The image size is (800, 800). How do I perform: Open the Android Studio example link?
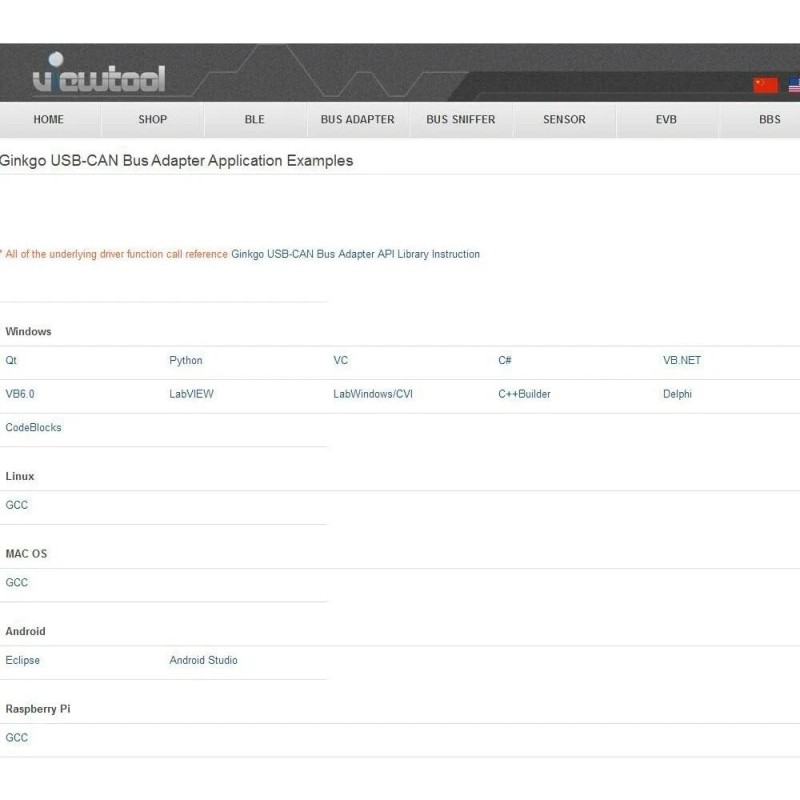click(203, 660)
